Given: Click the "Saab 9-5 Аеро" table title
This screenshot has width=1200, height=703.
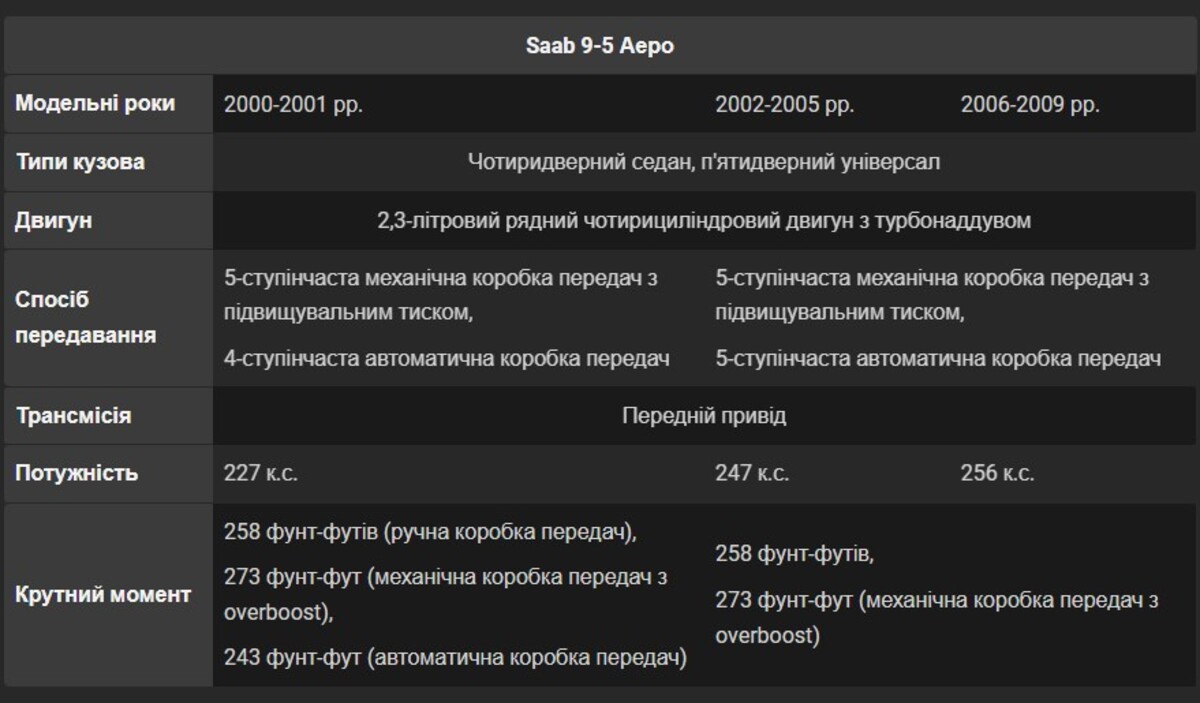Looking at the screenshot, I should (x=599, y=46).
